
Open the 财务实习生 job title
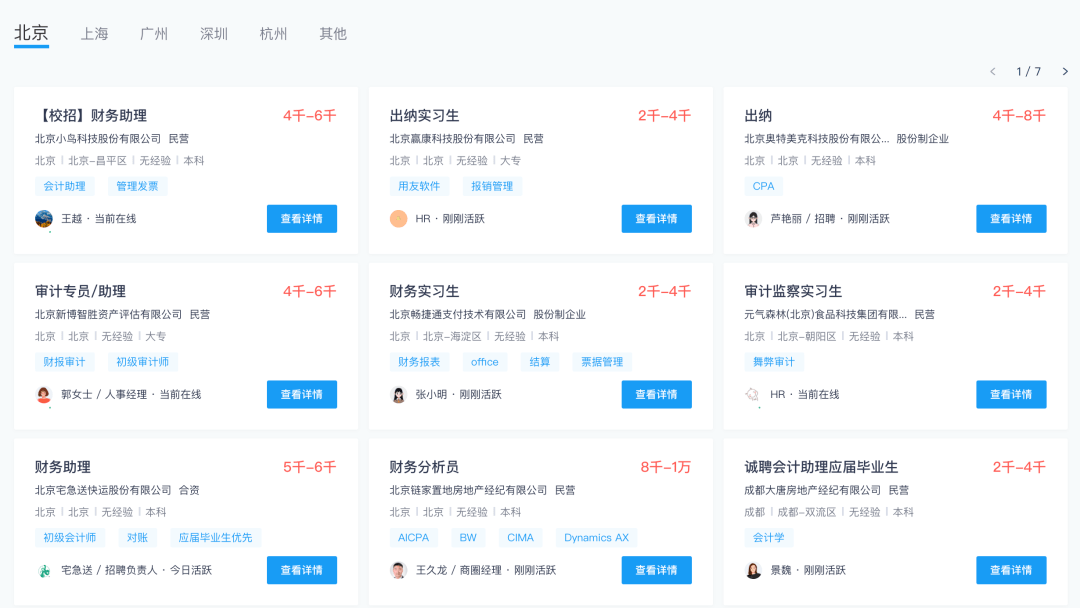[424, 291]
